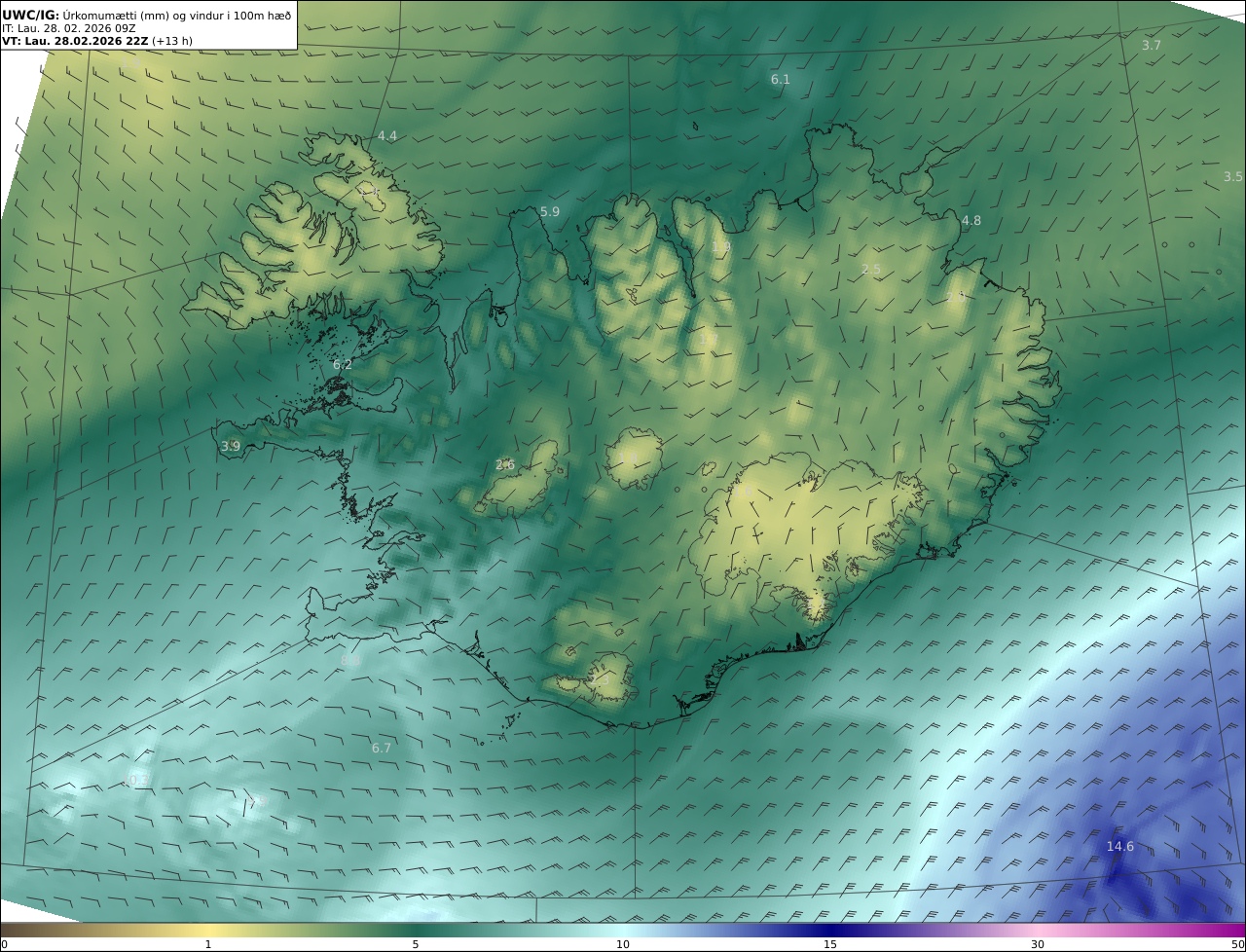Image resolution: width=1246 pixels, height=952 pixels.
Task: Click the 2.6 value on the map
Action: tap(505, 465)
